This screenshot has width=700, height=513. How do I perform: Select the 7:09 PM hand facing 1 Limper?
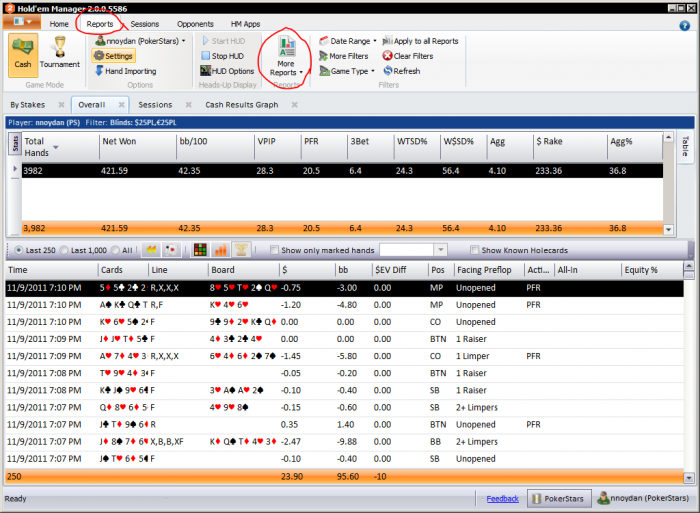coord(344,356)
